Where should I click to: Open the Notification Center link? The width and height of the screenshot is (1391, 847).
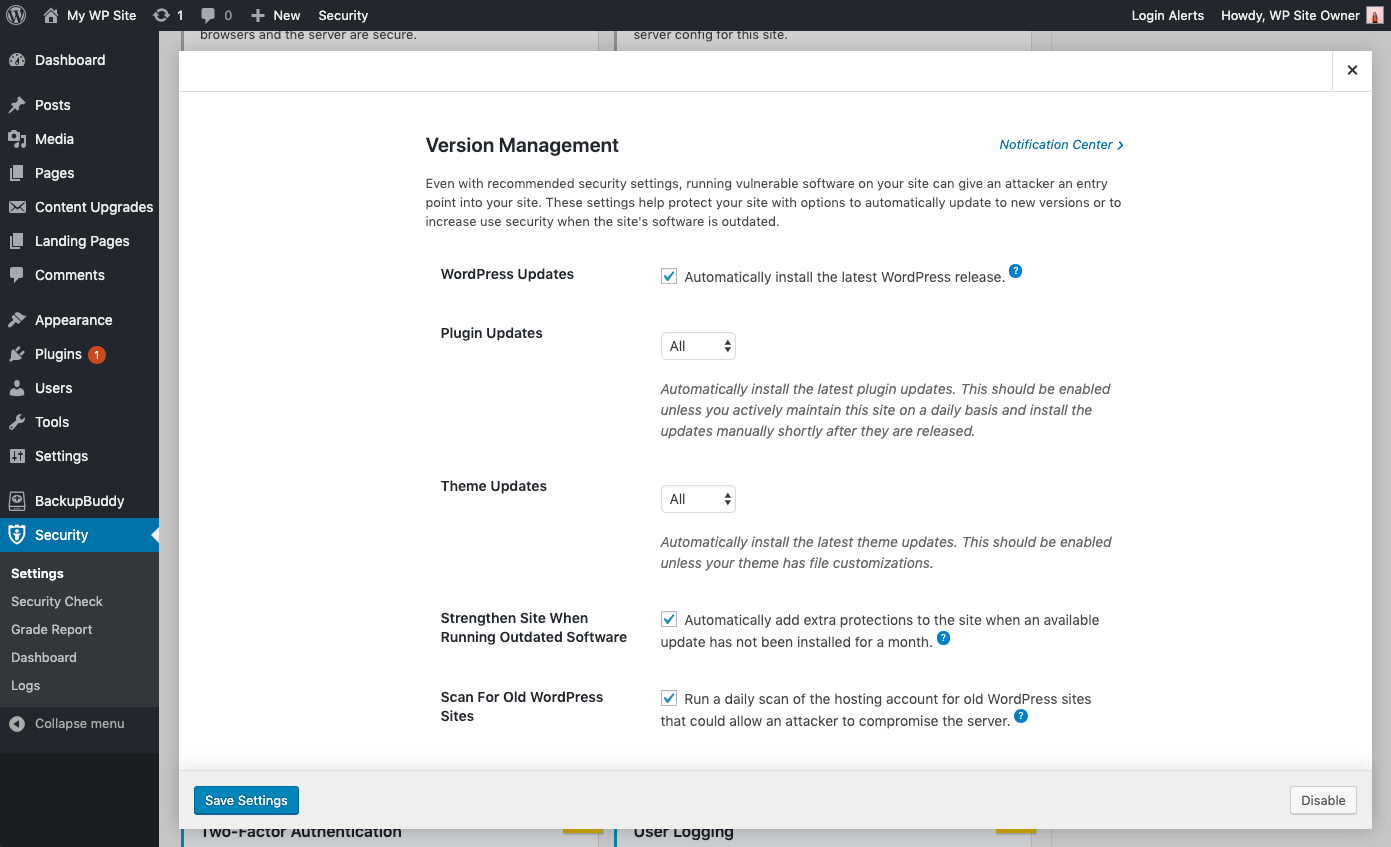pos(1061,144)
